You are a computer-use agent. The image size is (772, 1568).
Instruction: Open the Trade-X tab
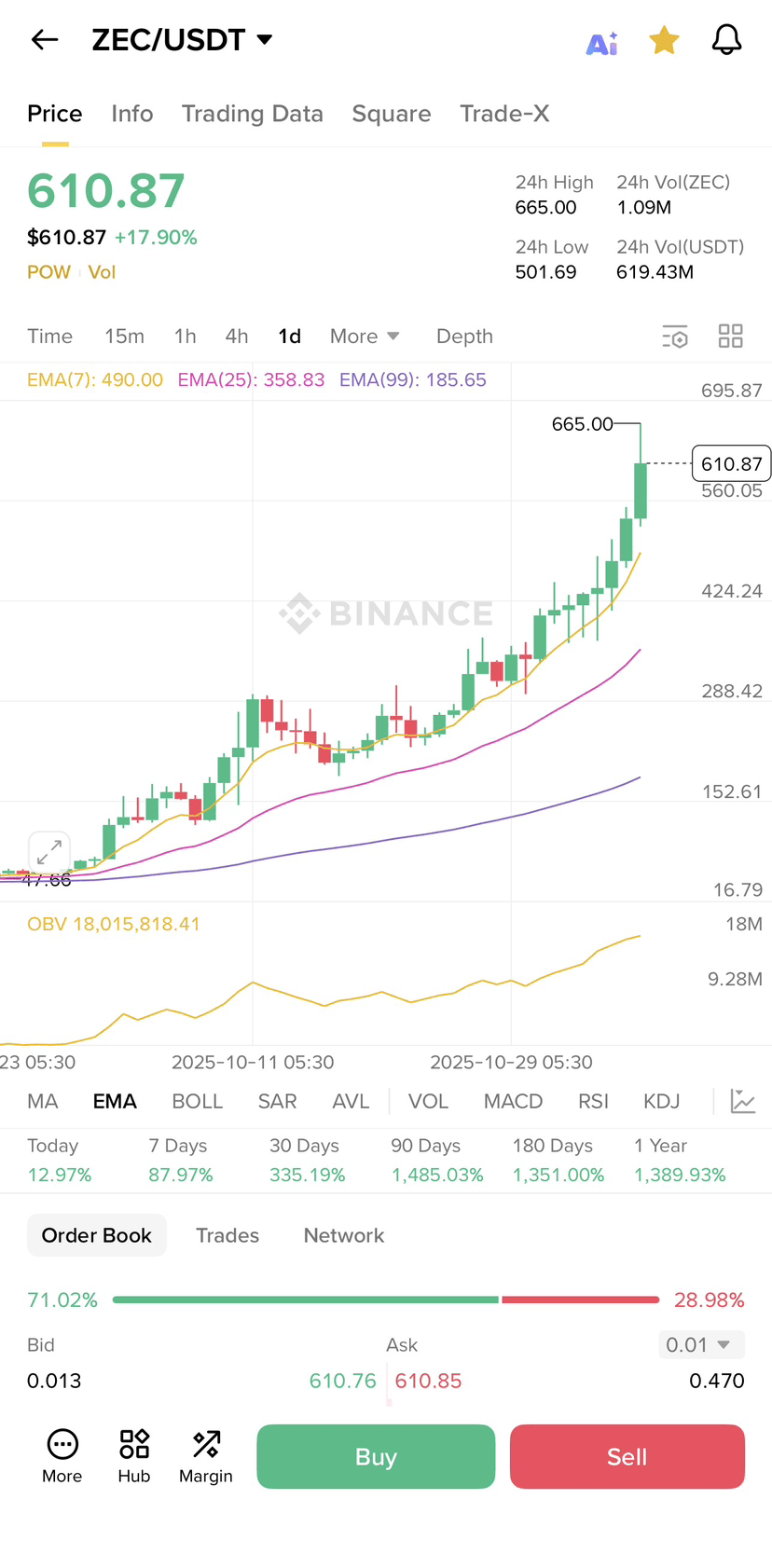pos(504,114)
